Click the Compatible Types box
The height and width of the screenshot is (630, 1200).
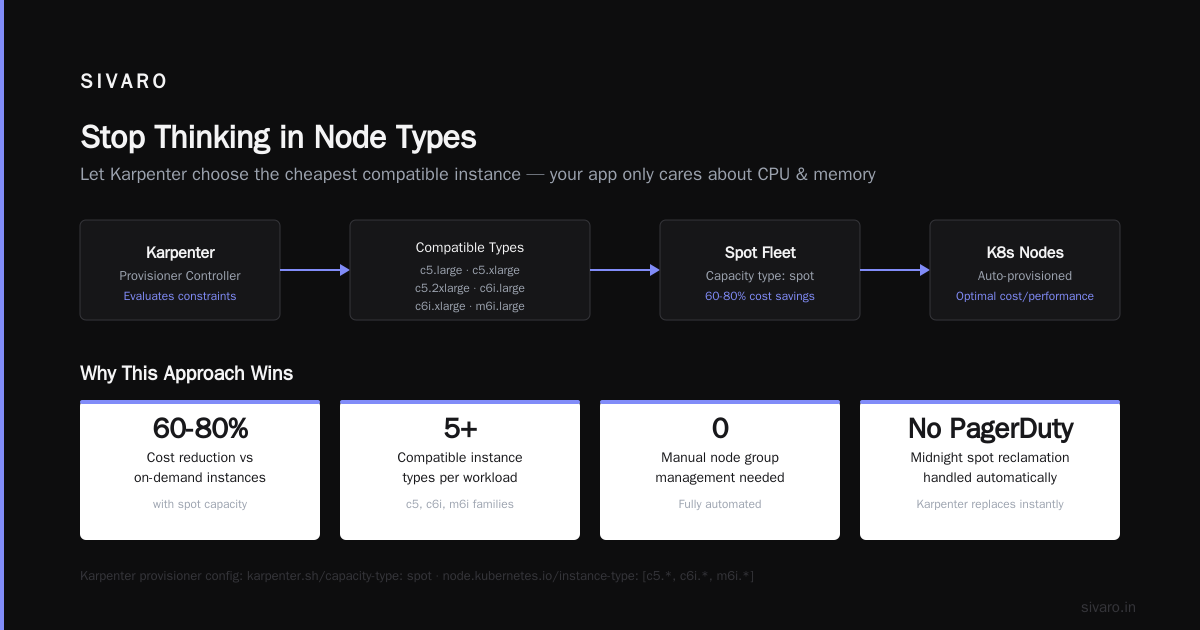[x=470, y=270]
